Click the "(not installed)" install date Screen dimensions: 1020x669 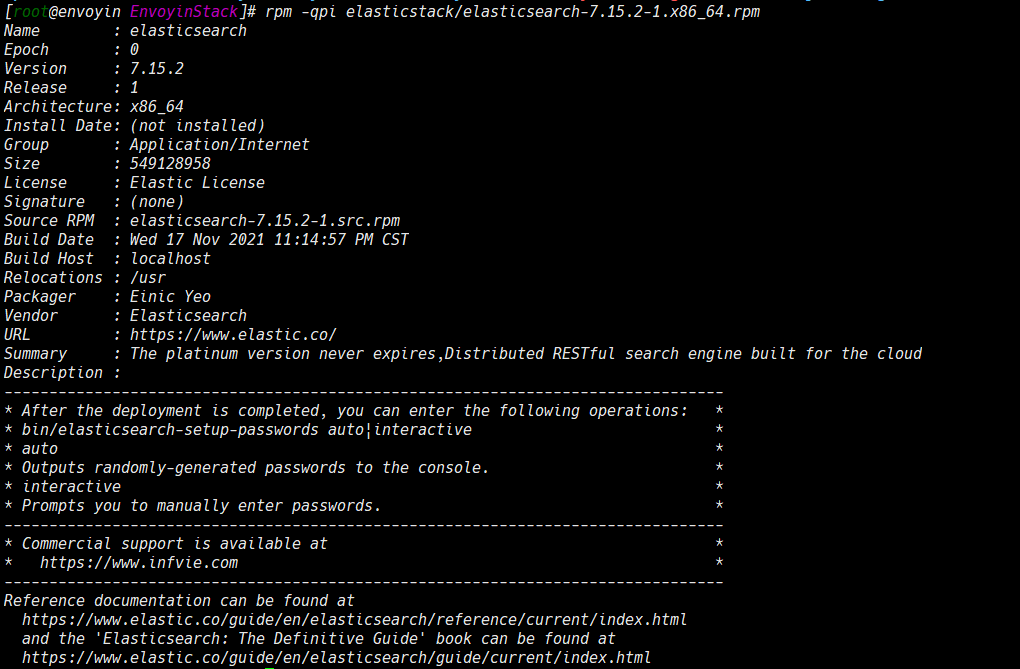tap(197, 125)
